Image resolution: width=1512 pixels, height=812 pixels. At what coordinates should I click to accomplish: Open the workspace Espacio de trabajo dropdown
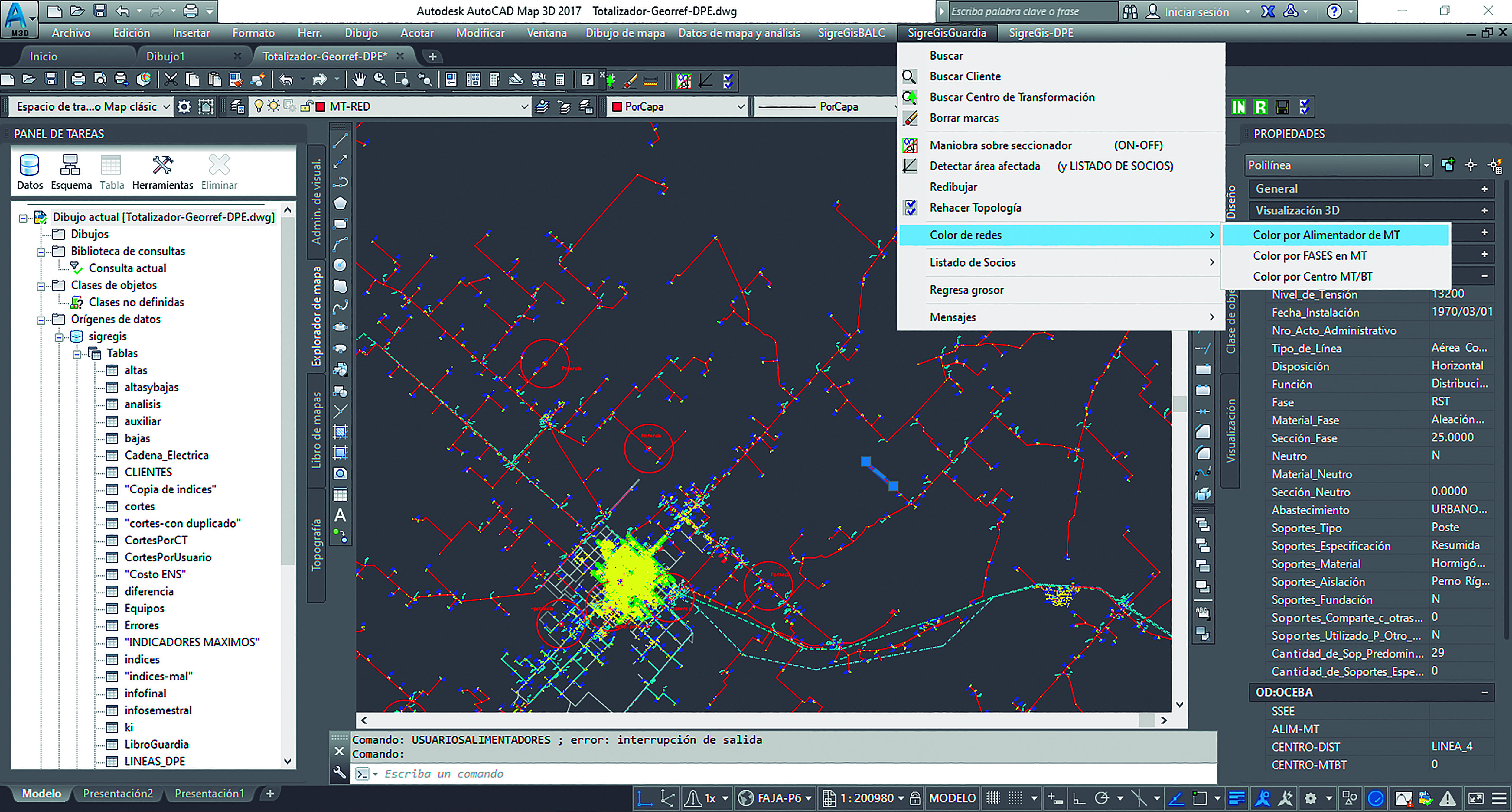tap(92, 107)
